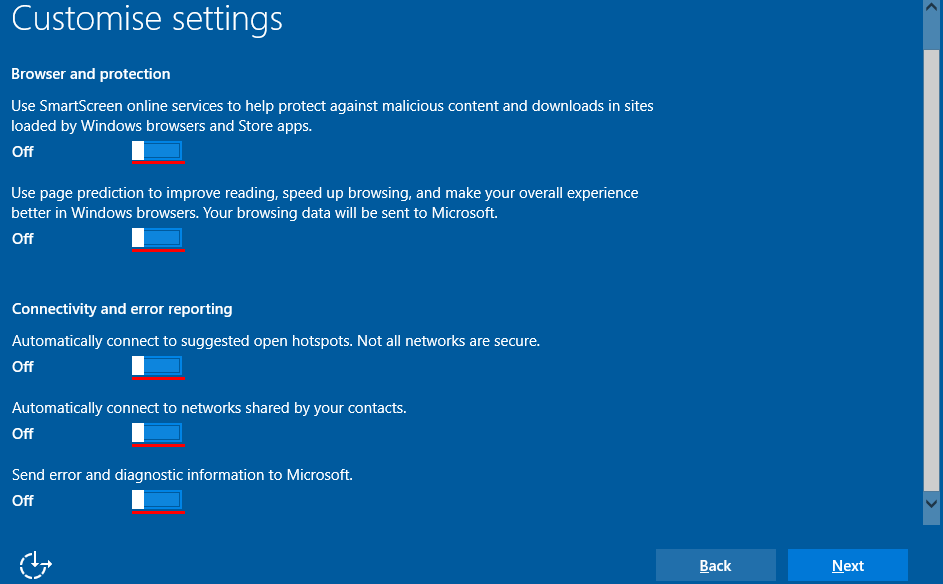943x584 pixels.
Task: Go back with the Back button
Action: (x=716, y=565)
